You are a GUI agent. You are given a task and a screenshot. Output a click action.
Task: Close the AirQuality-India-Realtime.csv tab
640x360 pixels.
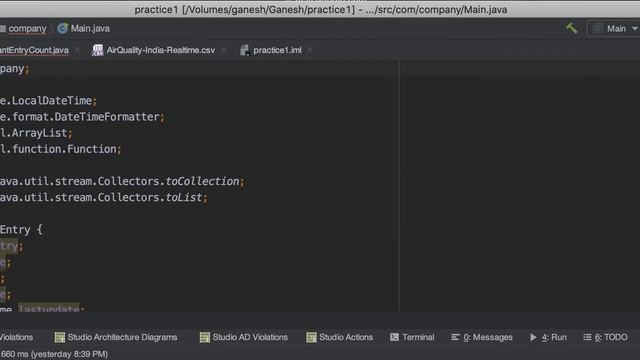(223, 50)
